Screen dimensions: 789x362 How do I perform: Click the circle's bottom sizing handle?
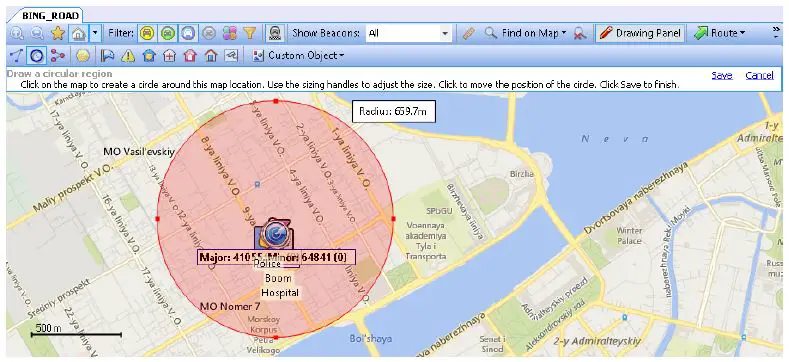click(275, 336)
